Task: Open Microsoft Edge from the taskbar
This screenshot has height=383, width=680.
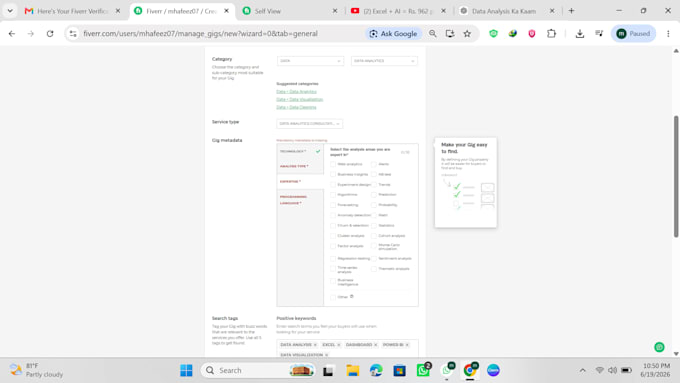Action: [x=376, y=370]
